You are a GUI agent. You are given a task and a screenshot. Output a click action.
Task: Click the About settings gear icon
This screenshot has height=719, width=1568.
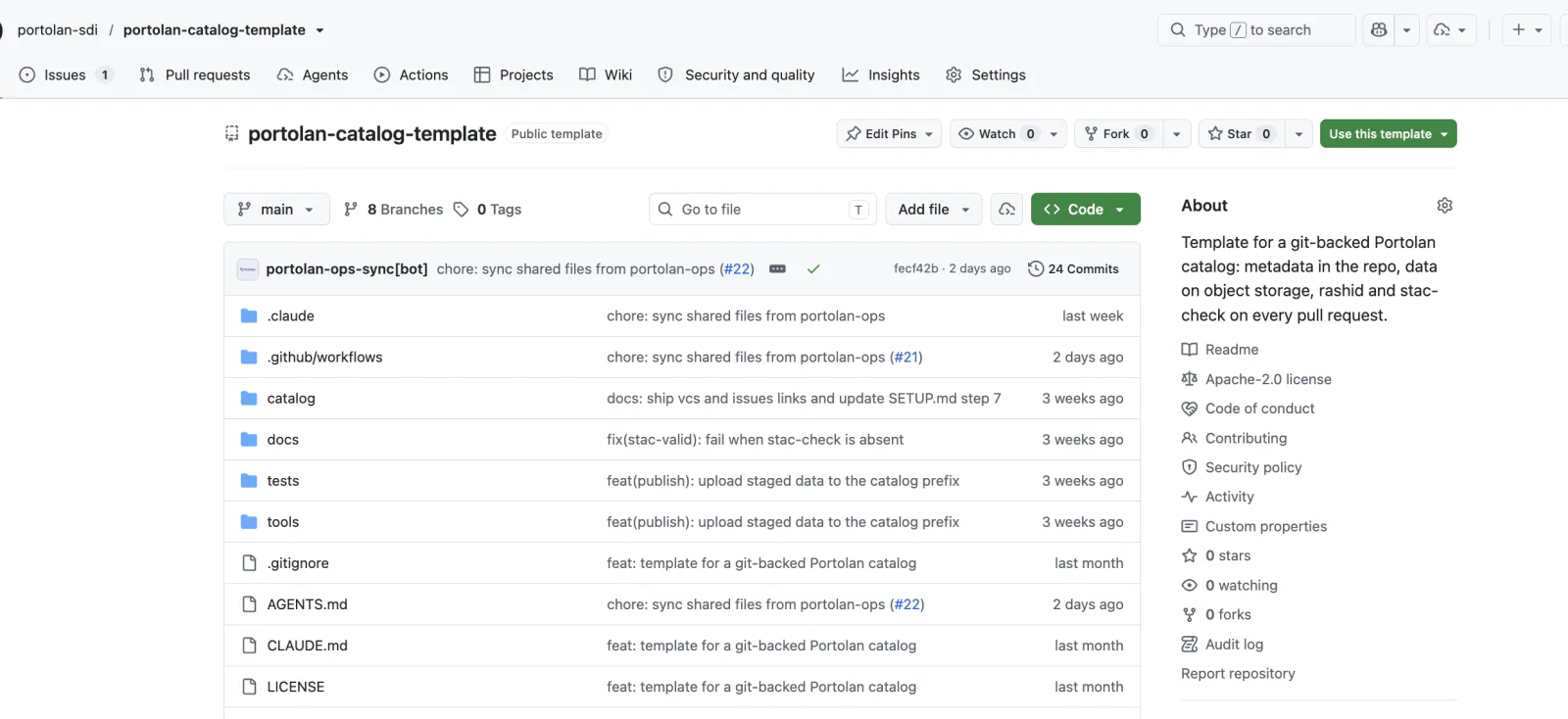pyautogui.click(x=1445, y=206)
